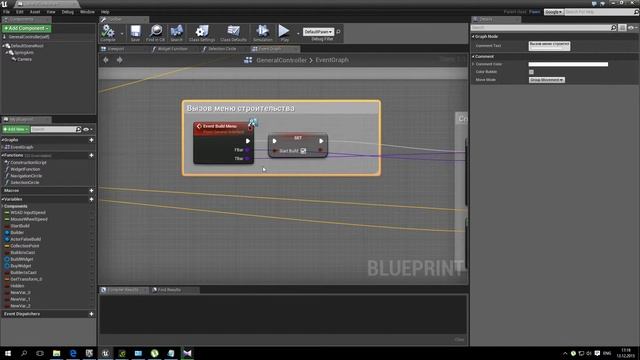Select the Builder variable
This screenshot has height=360, width=640.
[17, 233]
